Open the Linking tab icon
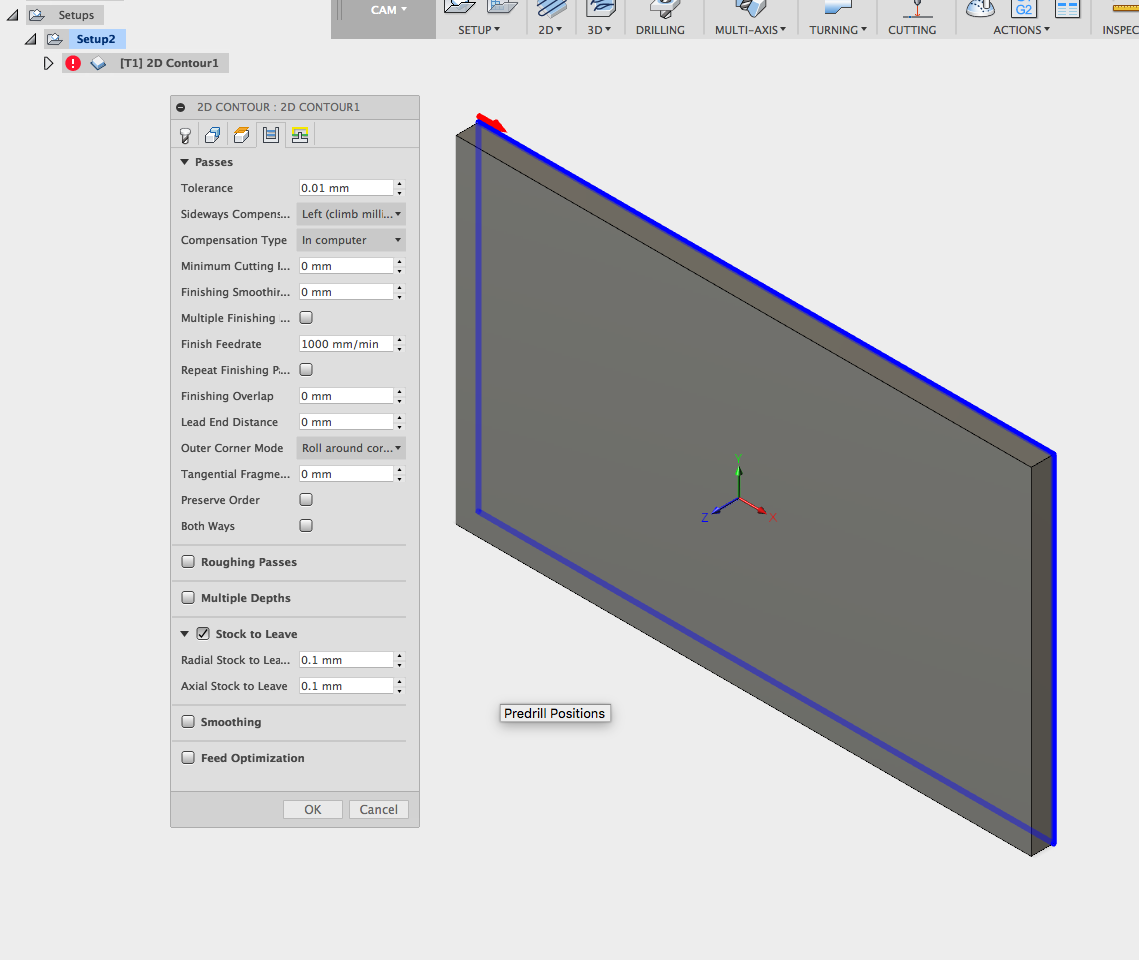The image size is (1139, 960). click(x=299, y=136)
